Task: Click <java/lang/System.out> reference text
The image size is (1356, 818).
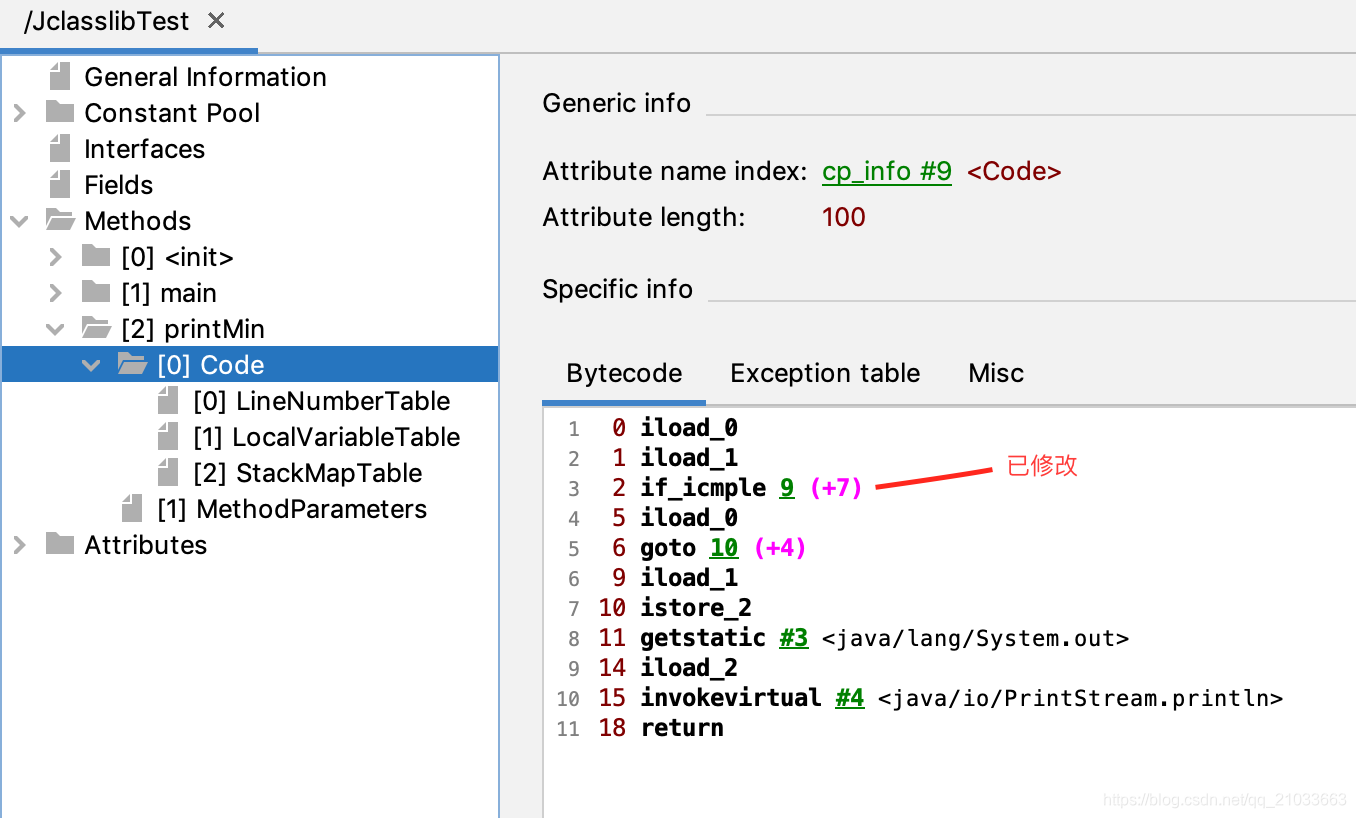Action: pos(975,638)
